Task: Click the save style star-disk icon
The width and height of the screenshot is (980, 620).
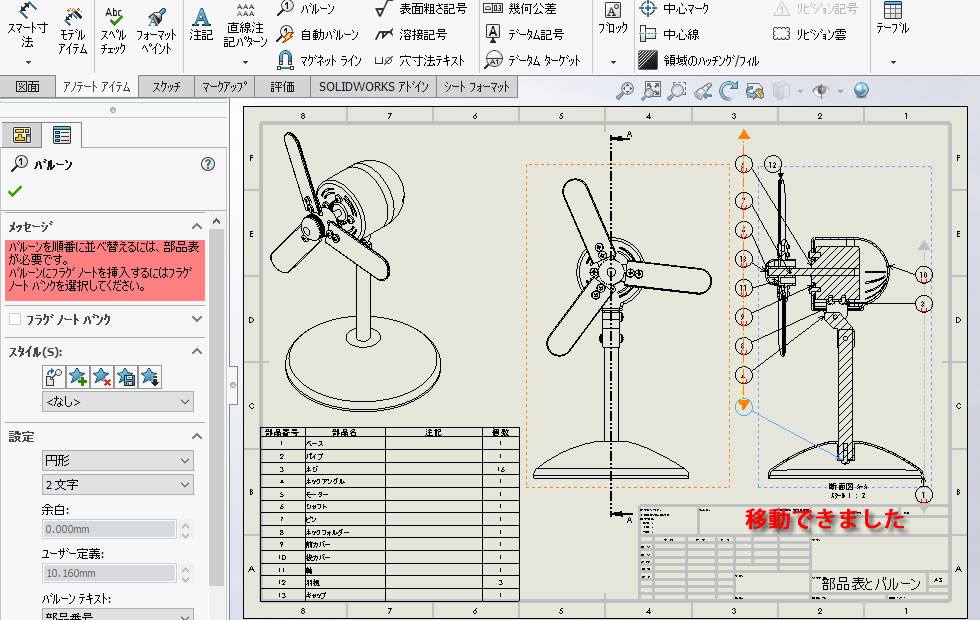Action: pyautogui.click(x=126, y=377)
